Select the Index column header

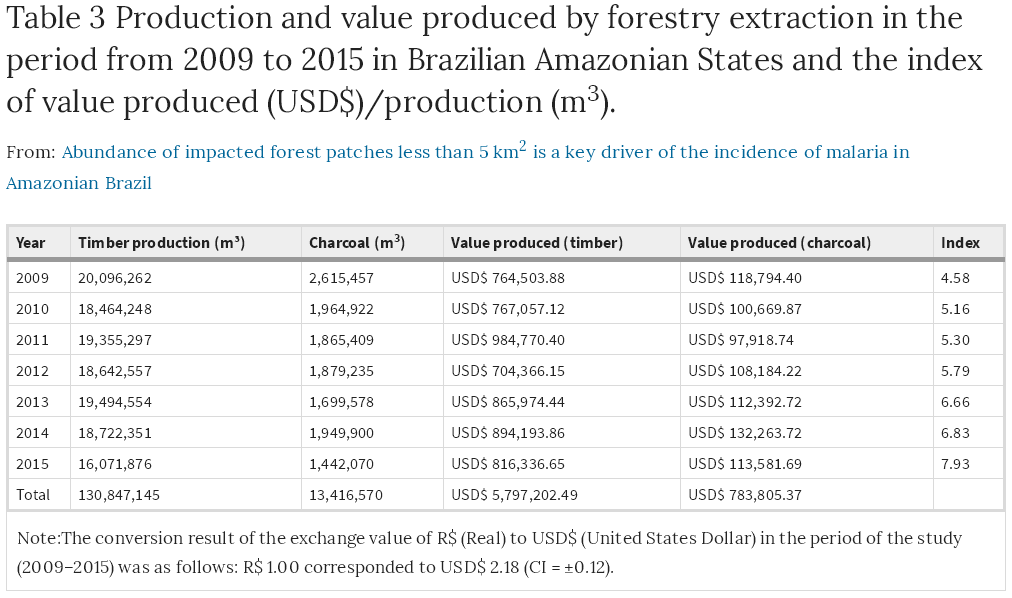click(x=960, y=243)
